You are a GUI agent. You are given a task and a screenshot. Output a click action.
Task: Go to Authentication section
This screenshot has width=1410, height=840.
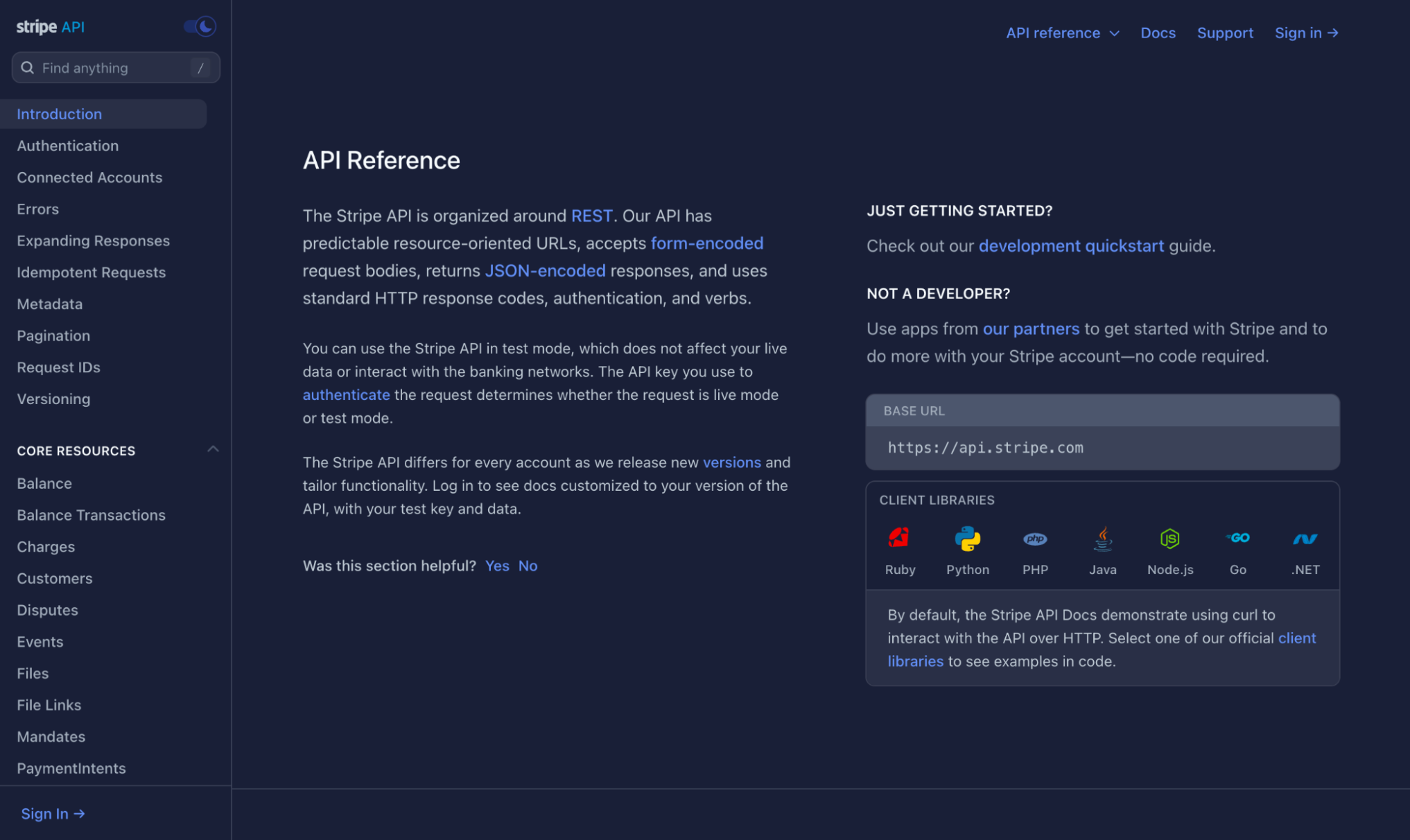pyautogui.click(x=68, y=146)
